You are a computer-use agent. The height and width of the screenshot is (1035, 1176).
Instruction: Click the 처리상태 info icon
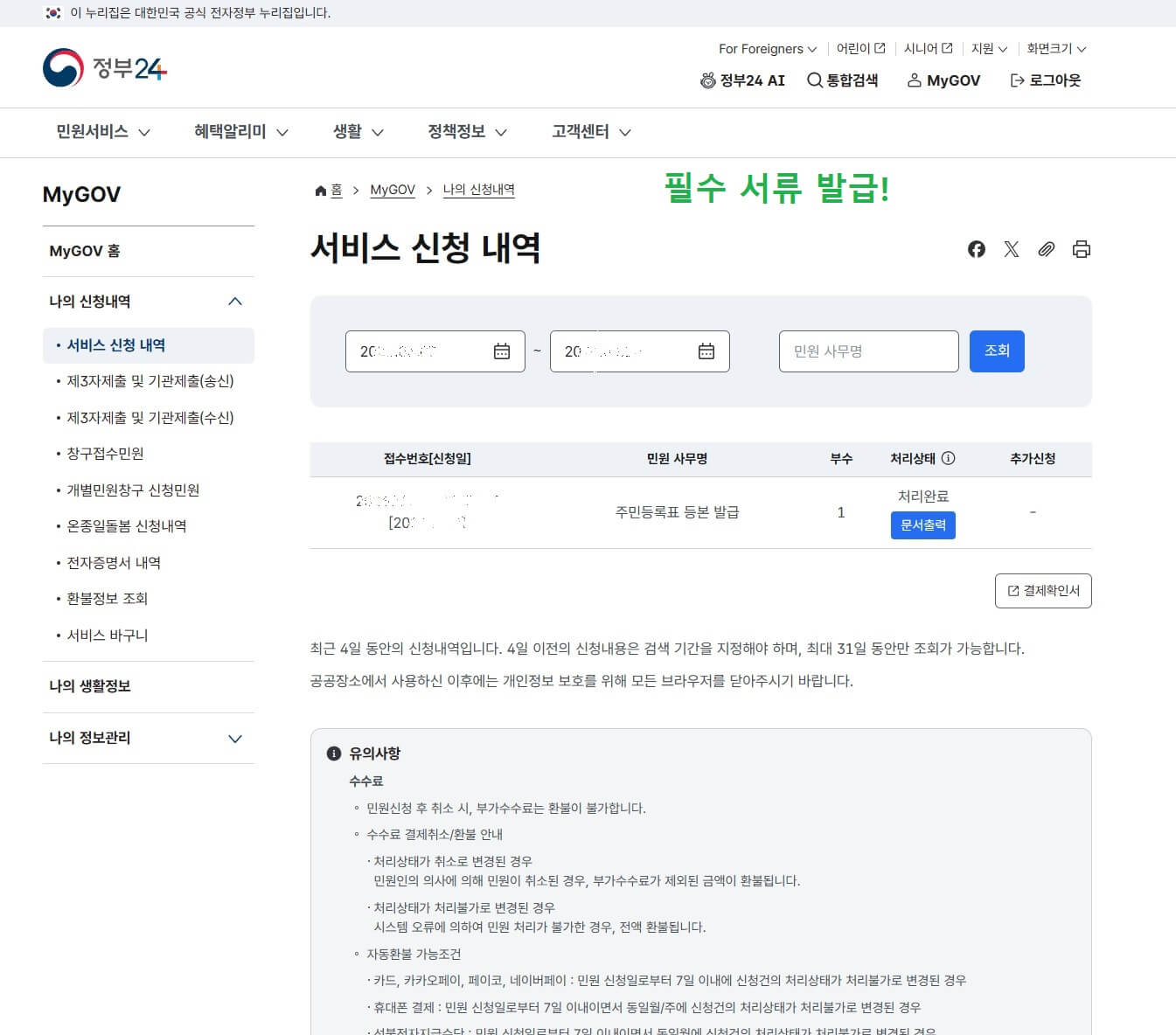click(949, 458)
